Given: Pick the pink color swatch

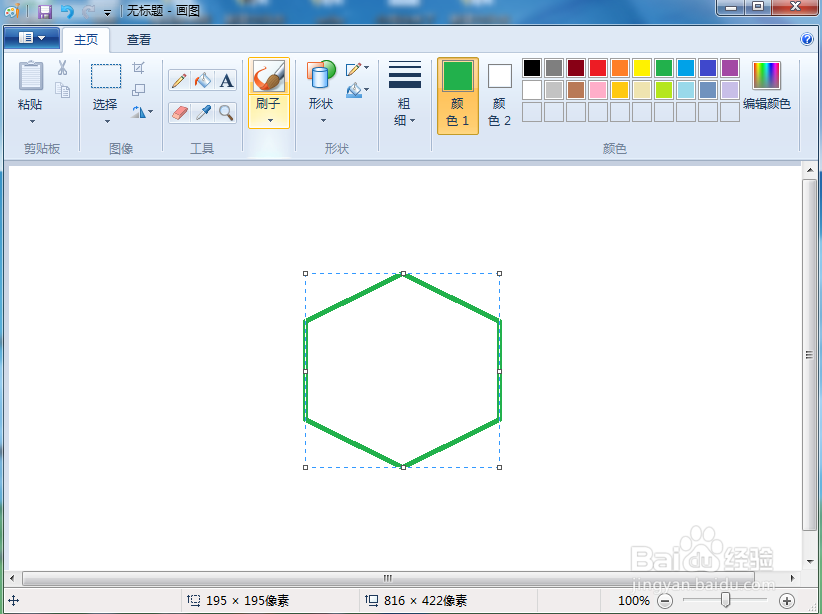Looking at the screenshot, I should point(598,90).
